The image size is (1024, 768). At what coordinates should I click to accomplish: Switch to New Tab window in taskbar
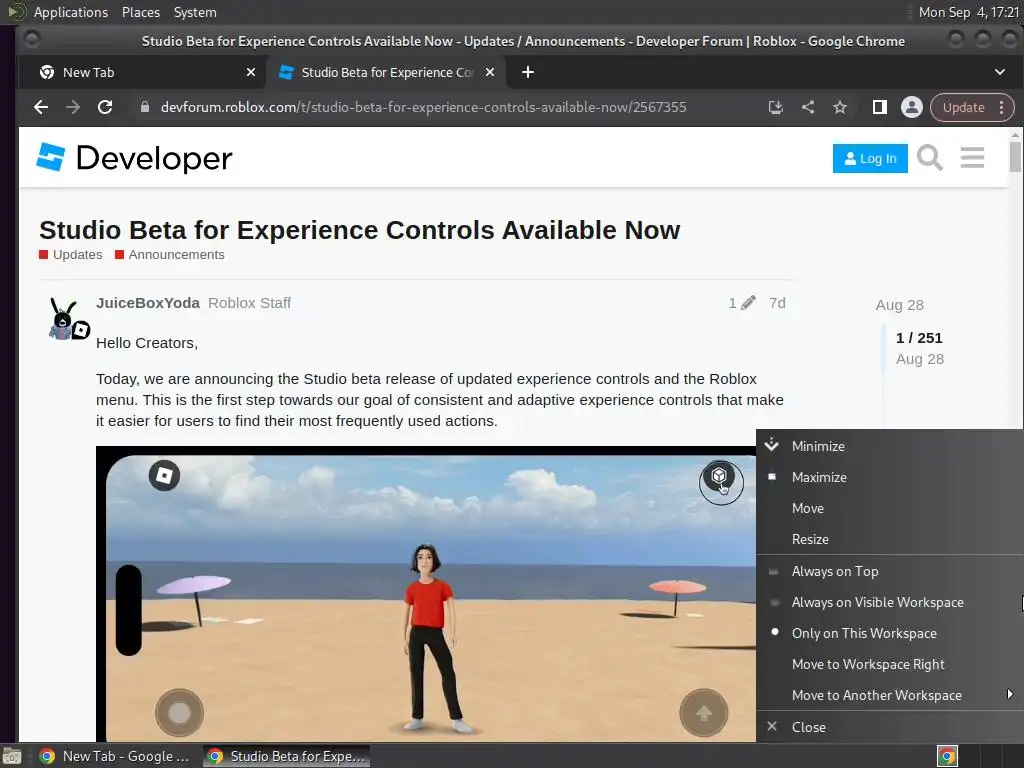[115, 756]
